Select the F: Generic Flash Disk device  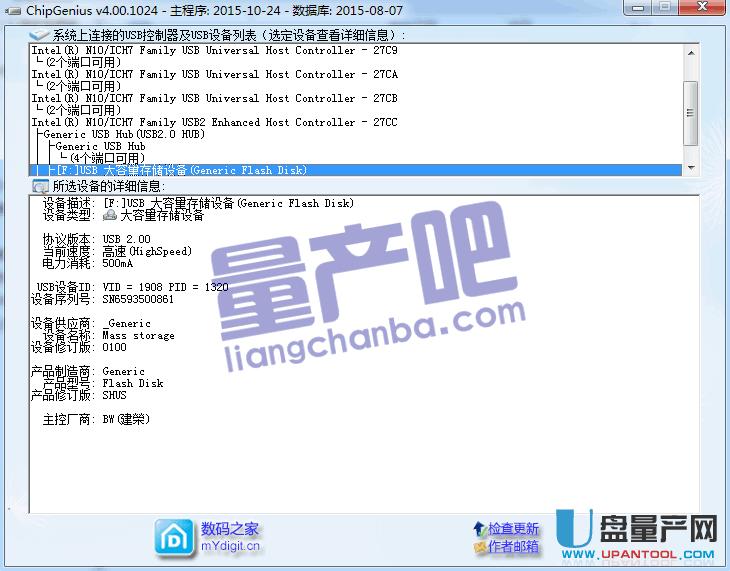[180, 170]
